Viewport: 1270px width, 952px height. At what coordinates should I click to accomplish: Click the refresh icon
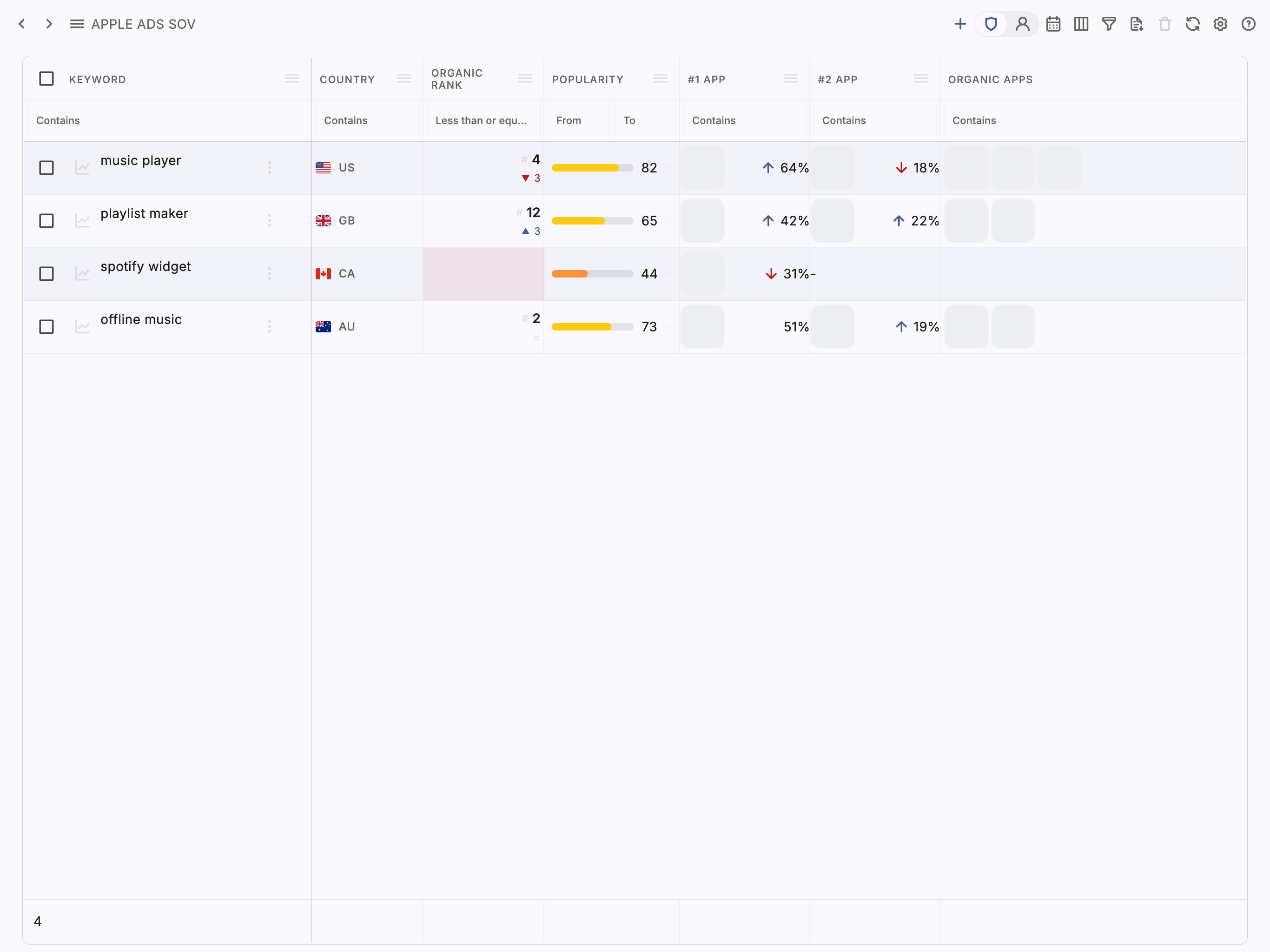point(1192,24)
